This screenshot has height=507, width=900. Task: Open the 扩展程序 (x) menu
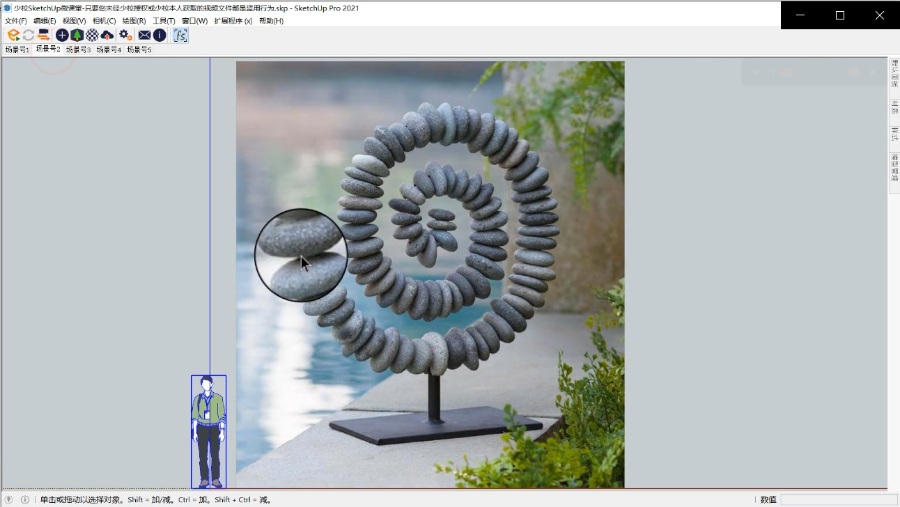pyautogui.click(x=233, y=21)
